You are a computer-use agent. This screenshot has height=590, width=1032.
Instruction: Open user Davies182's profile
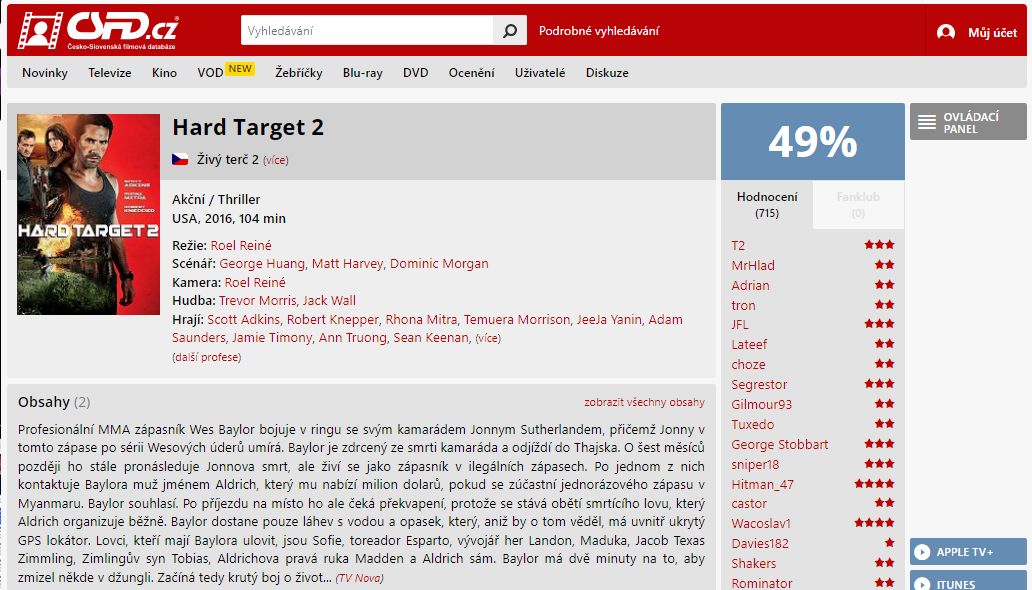(x=760, y=543)
